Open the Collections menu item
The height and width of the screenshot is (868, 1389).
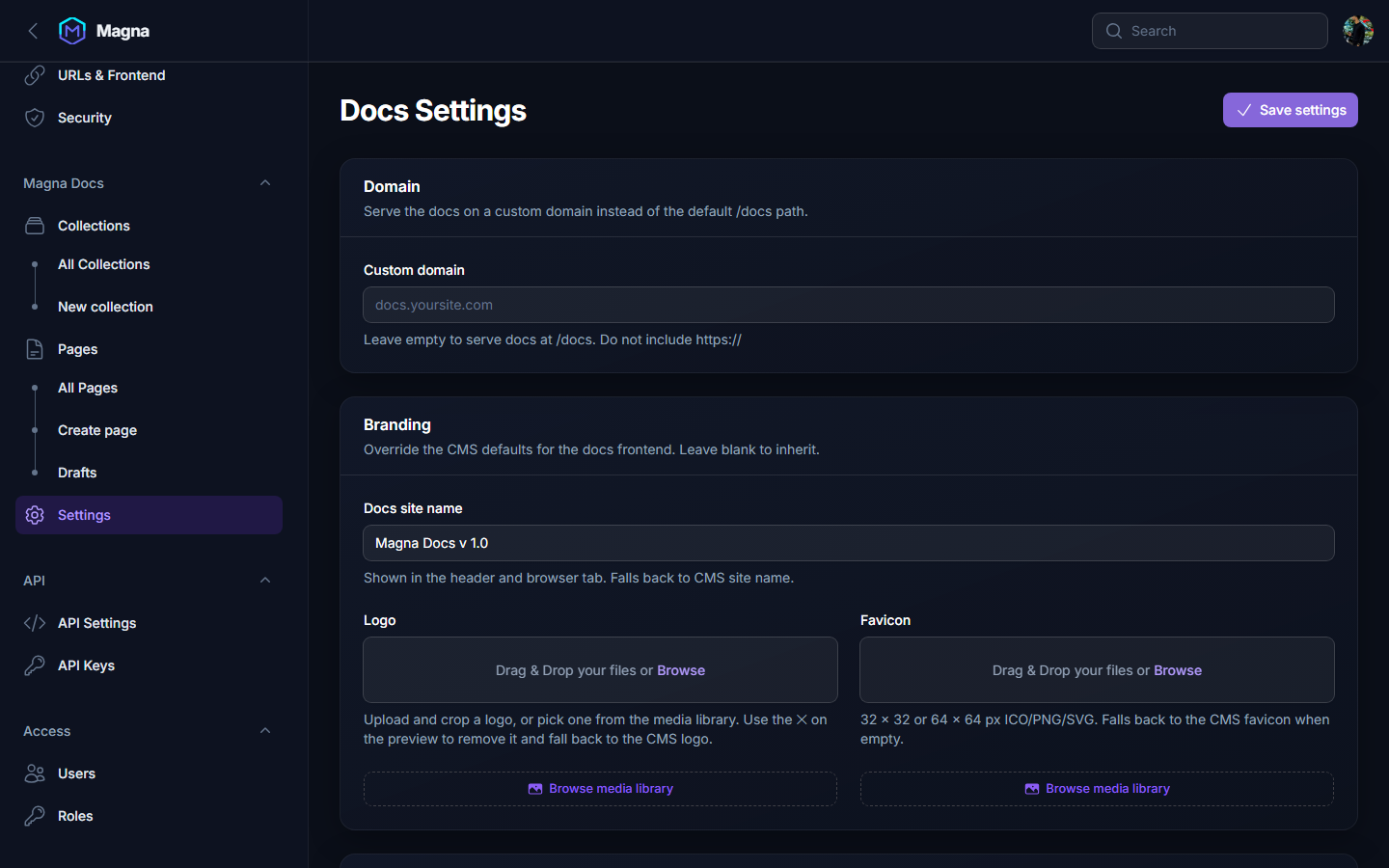(149, 226)
